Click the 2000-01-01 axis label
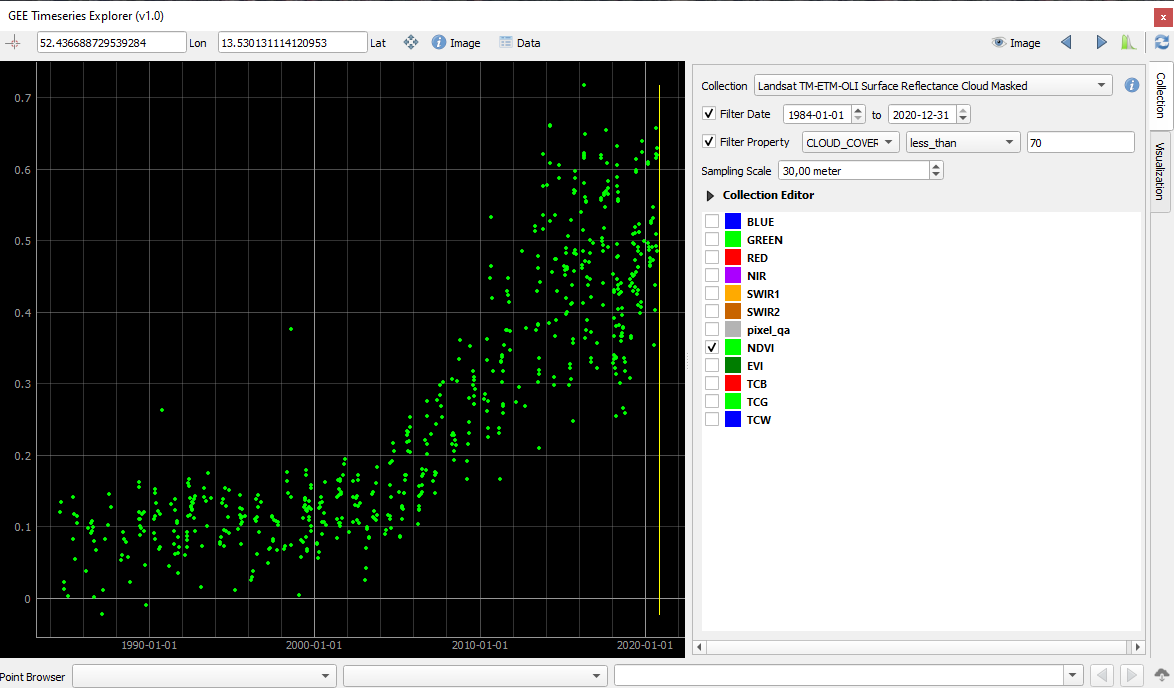Viewport: 1174px width, 688px height. coord(314,645)
